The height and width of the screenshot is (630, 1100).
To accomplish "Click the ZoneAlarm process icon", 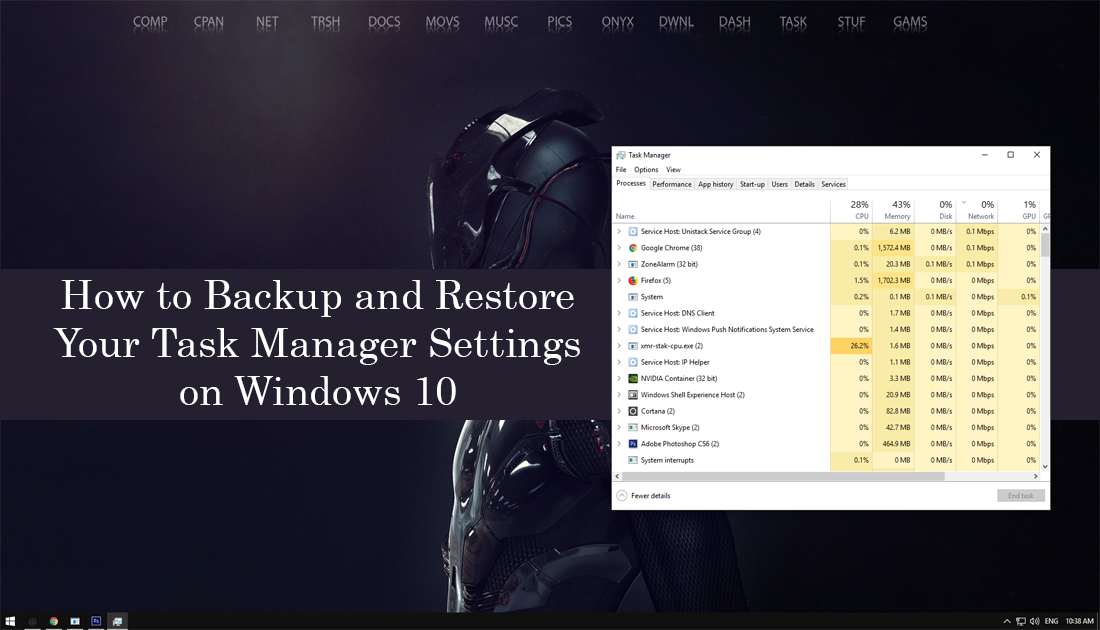I will (x=633, y=264).
